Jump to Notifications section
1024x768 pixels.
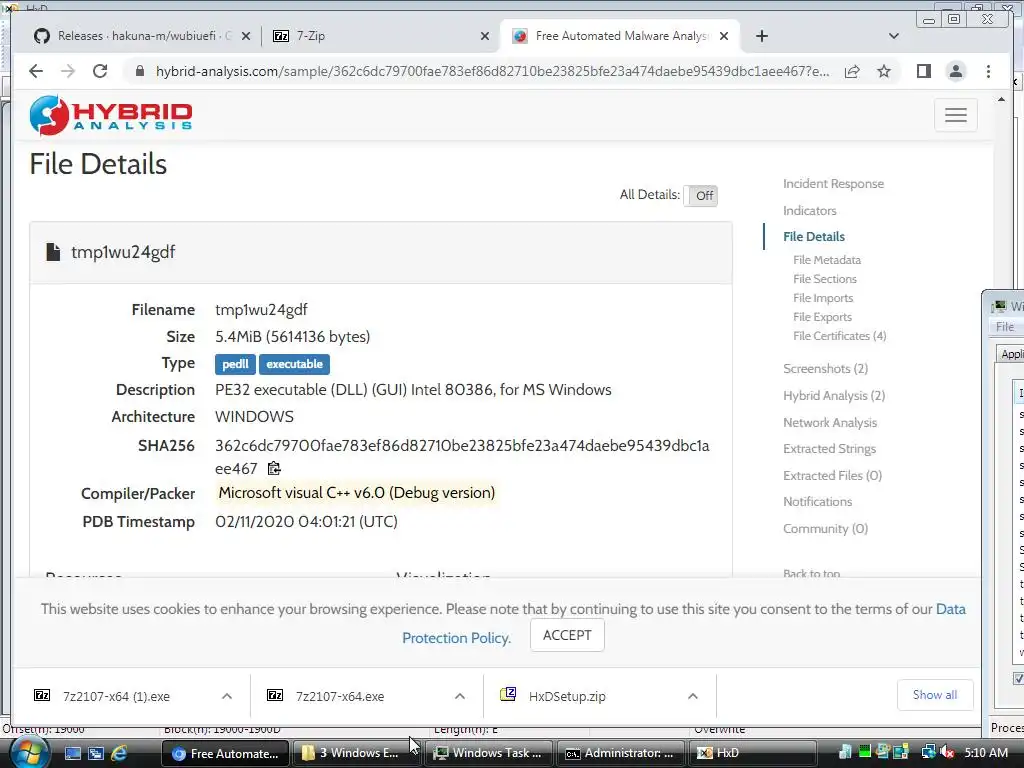(818, 502)
